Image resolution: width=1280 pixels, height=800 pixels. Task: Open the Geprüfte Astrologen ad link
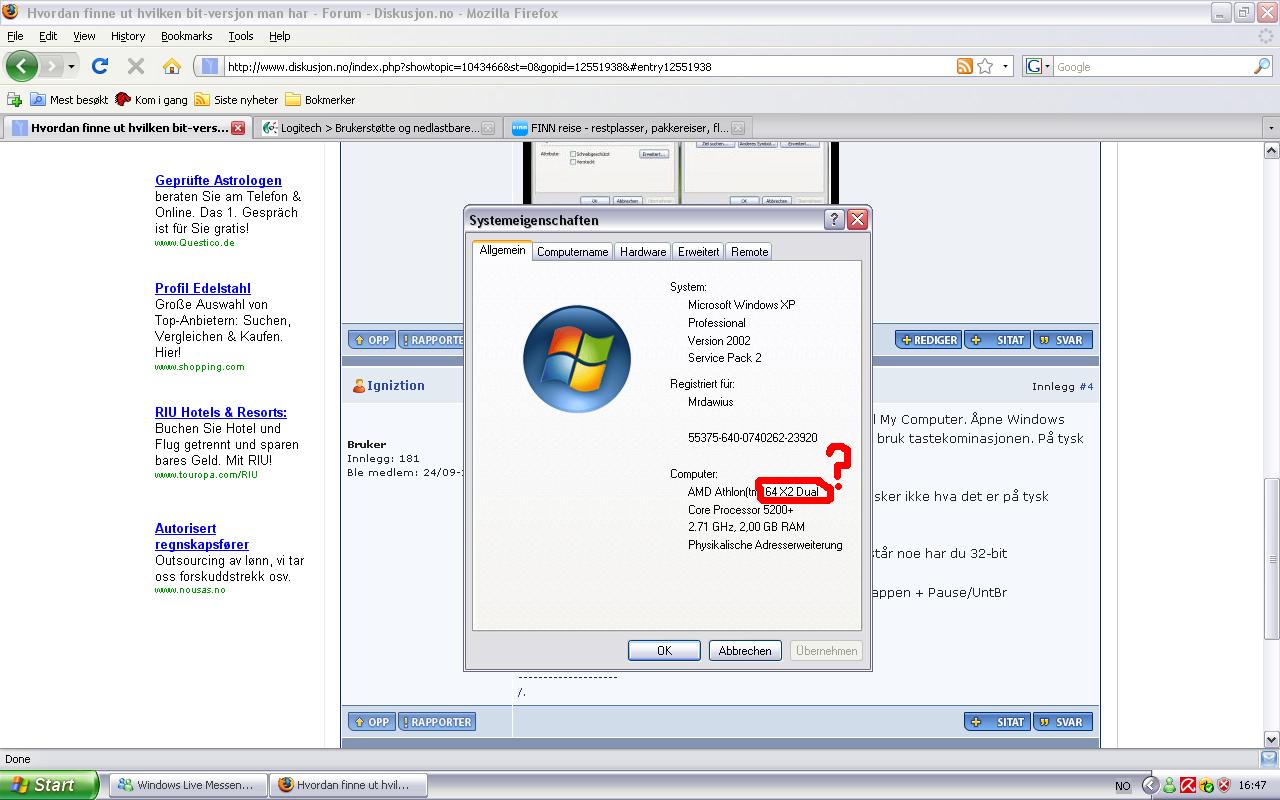218,180
